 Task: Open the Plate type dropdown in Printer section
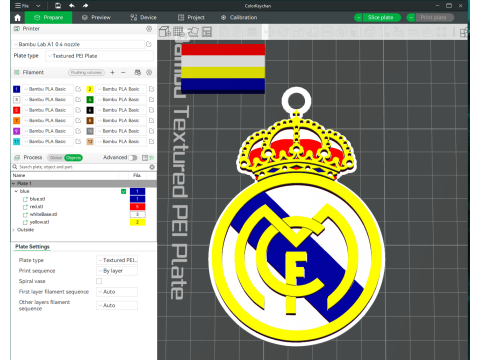tap(99, 56)
